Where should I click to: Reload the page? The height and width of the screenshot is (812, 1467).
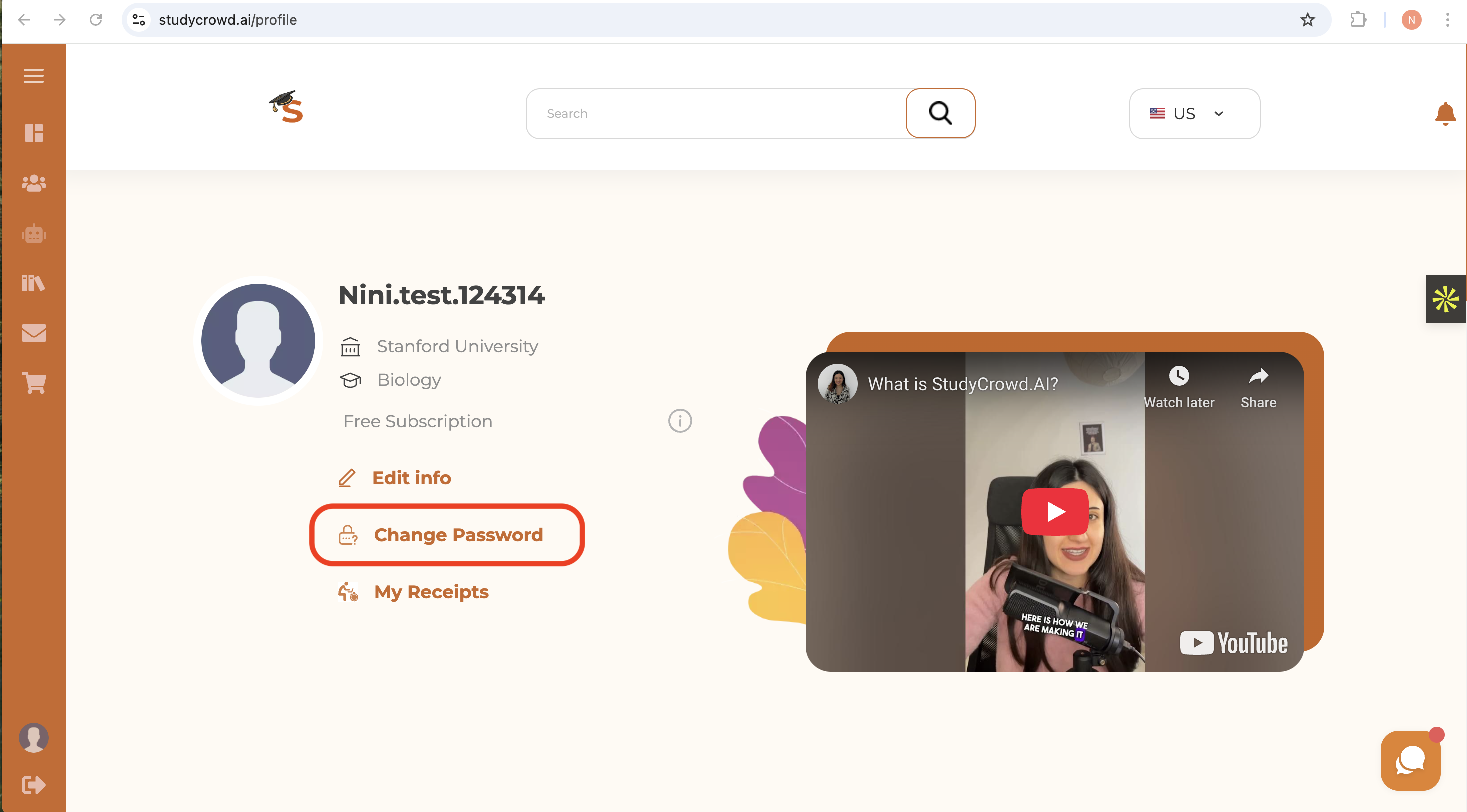point(95,20)
